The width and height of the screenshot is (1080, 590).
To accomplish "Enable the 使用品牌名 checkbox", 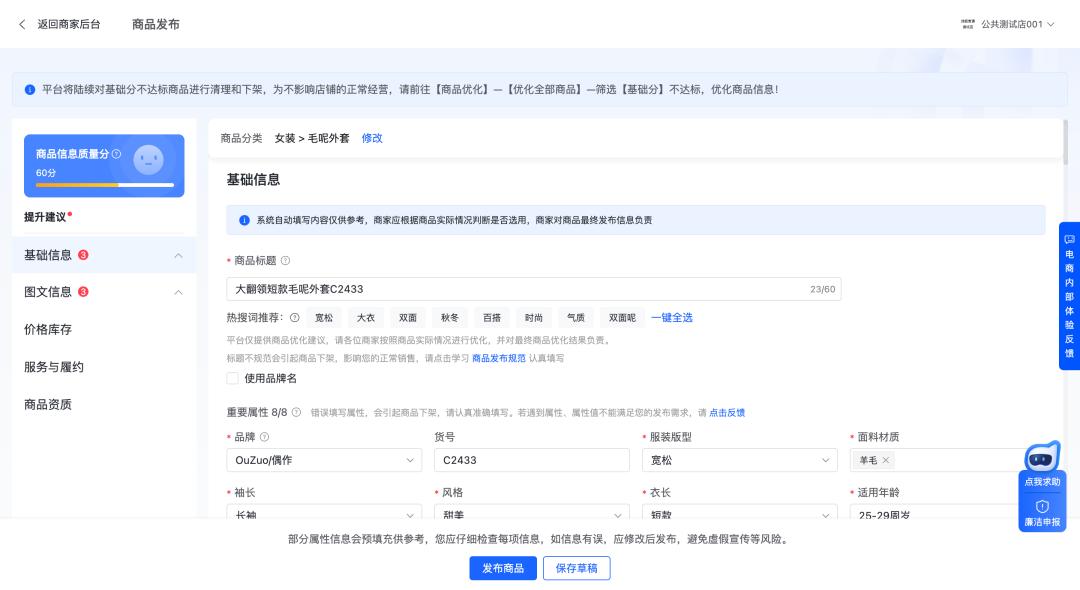I will pos(230,379).
